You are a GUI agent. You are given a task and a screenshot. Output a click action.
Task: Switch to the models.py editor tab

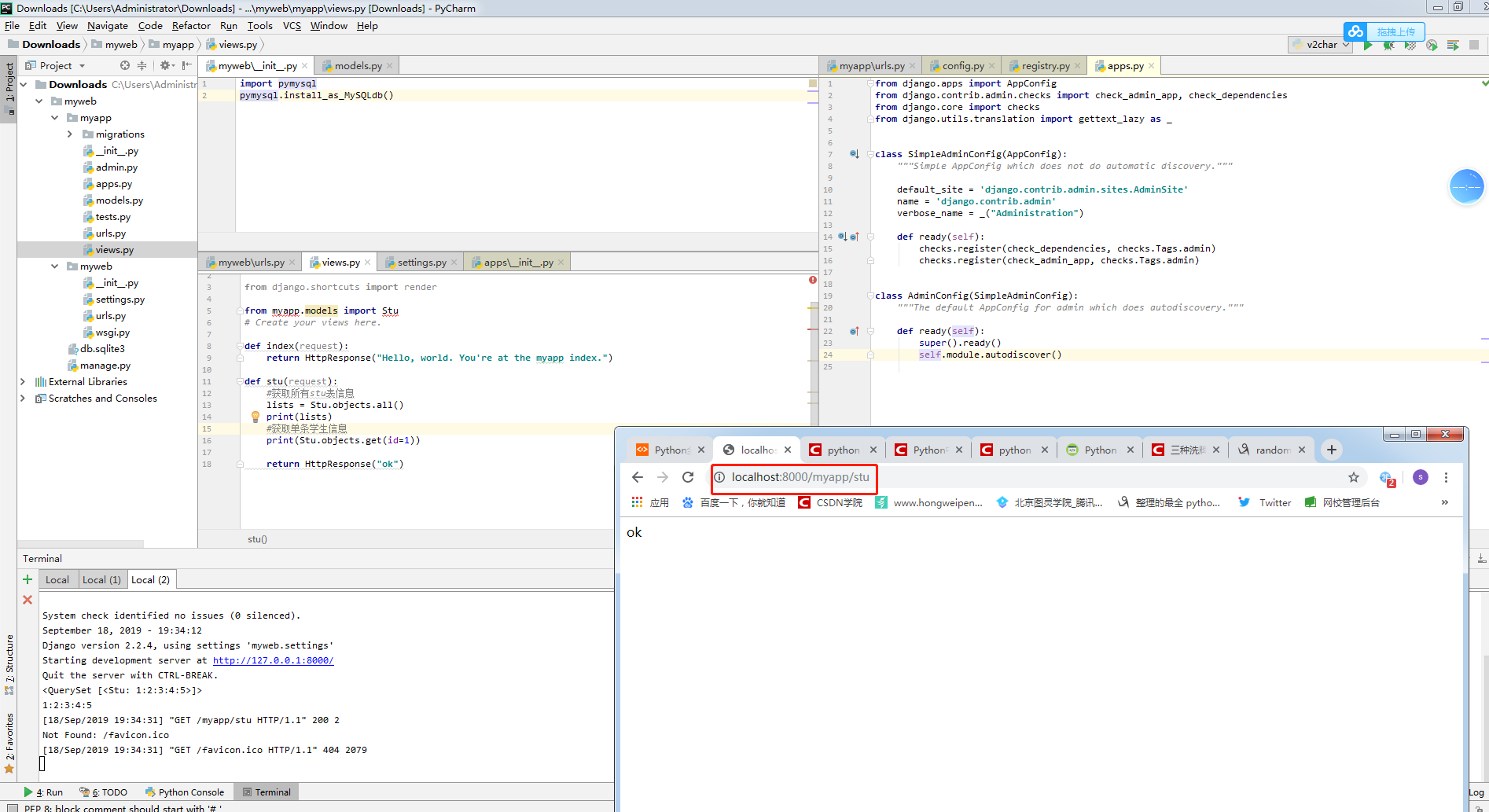tap(358, 65)
